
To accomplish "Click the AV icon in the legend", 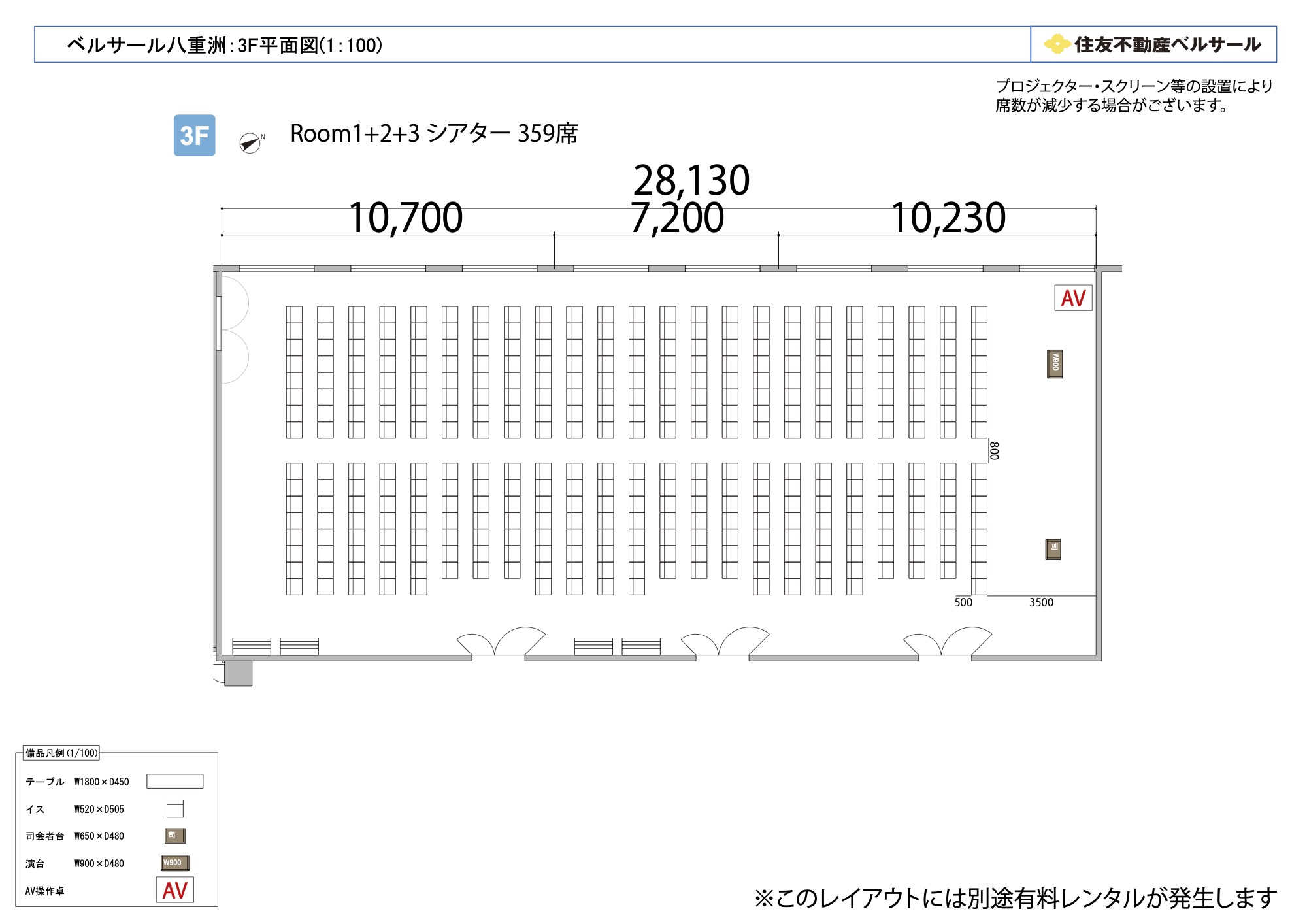I will [174, 889].
